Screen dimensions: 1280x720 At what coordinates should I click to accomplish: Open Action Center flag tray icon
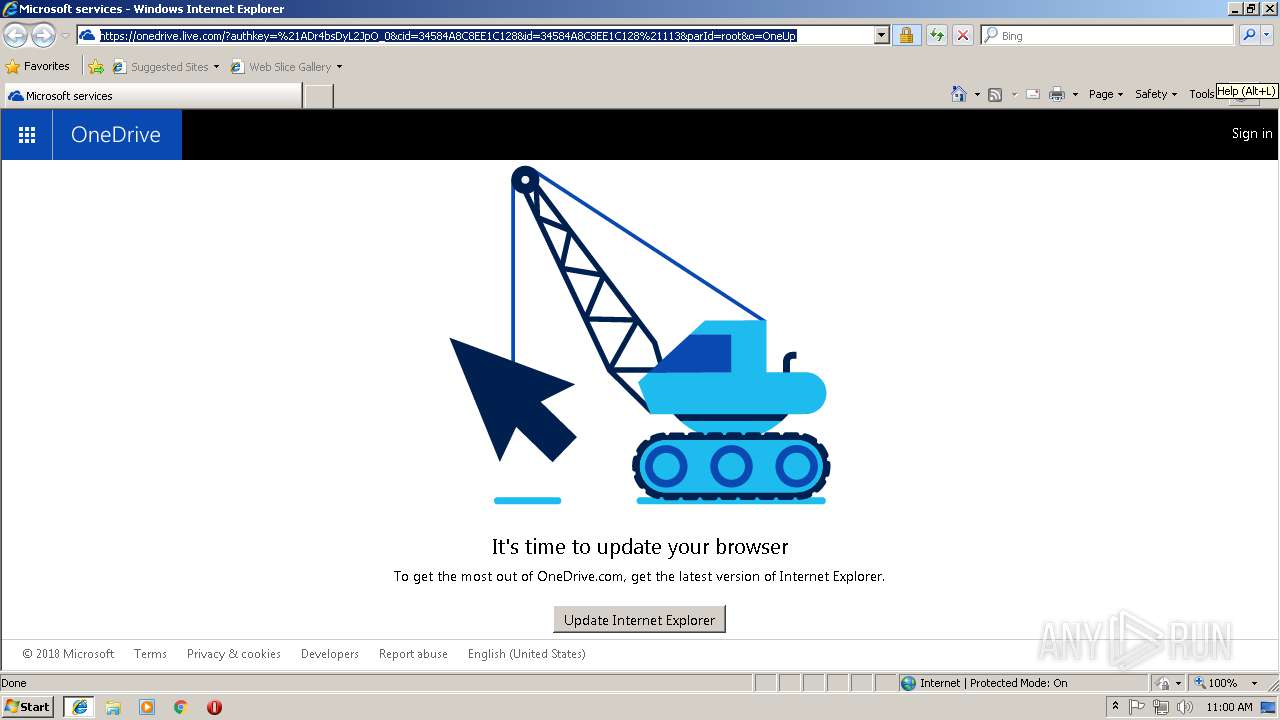(x=1137, y=707)
